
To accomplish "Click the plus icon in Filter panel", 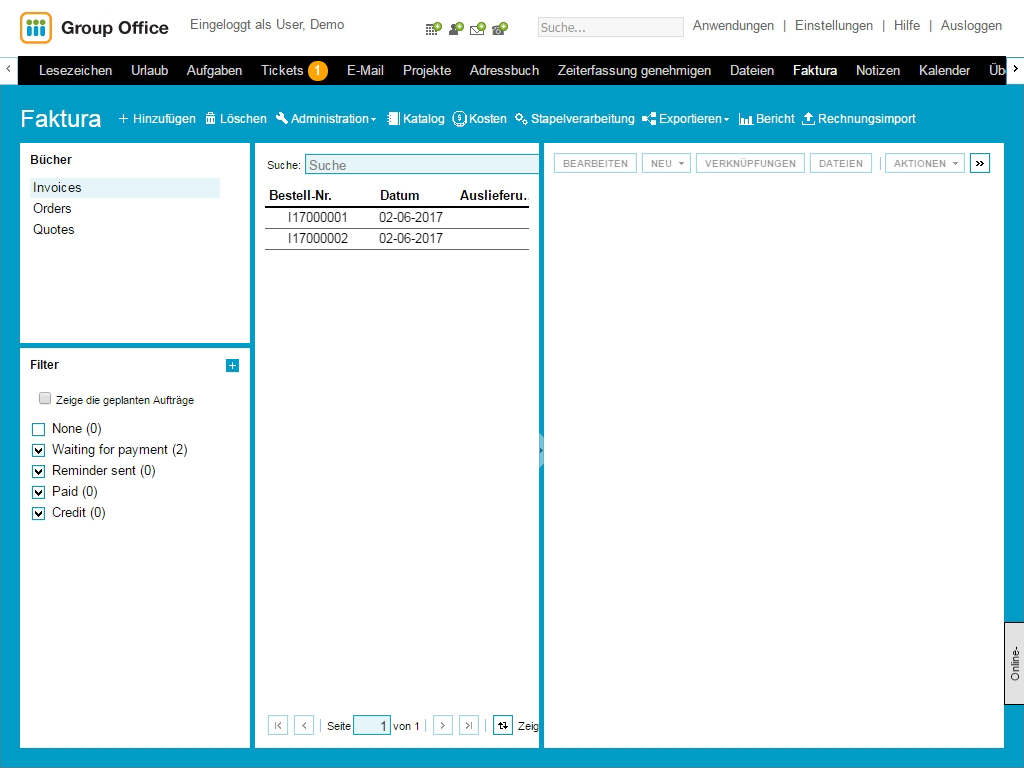I will point(233,366).
